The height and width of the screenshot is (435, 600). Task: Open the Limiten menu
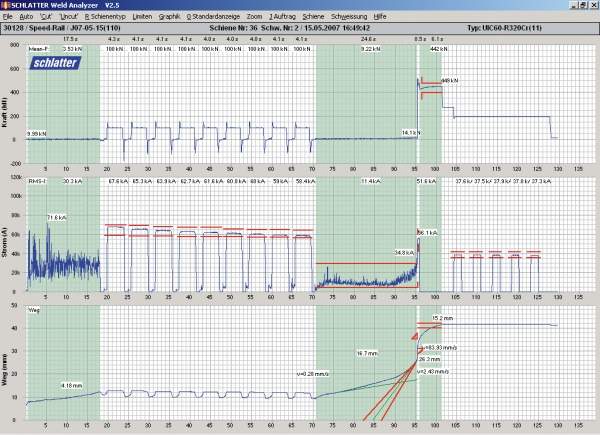click(x=140, y=18)
